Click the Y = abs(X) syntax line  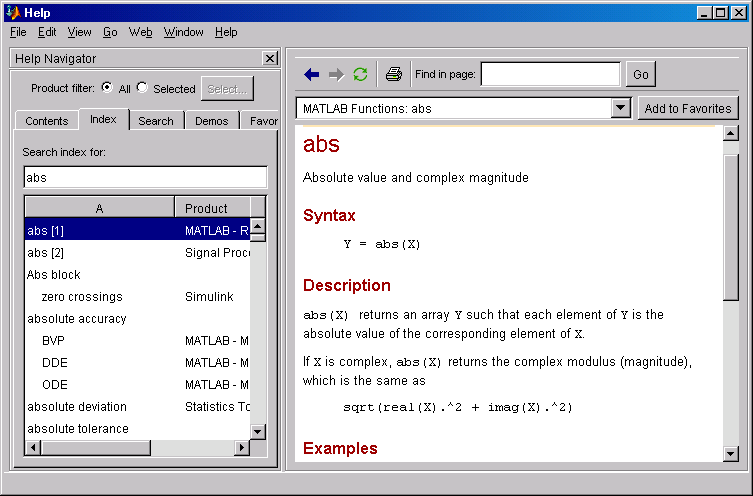[382, 244]
